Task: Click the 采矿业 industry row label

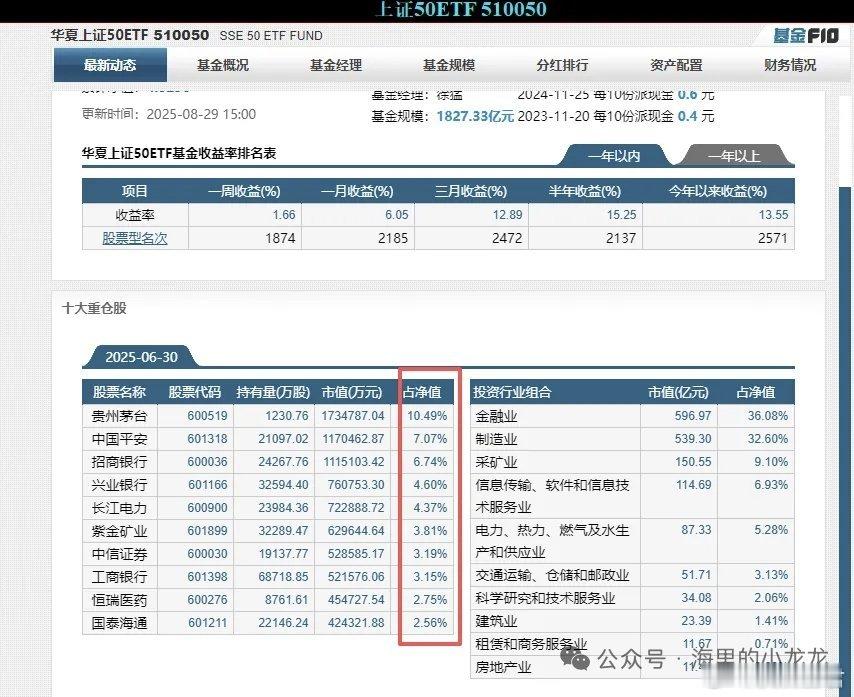Action: coord(496,462)
